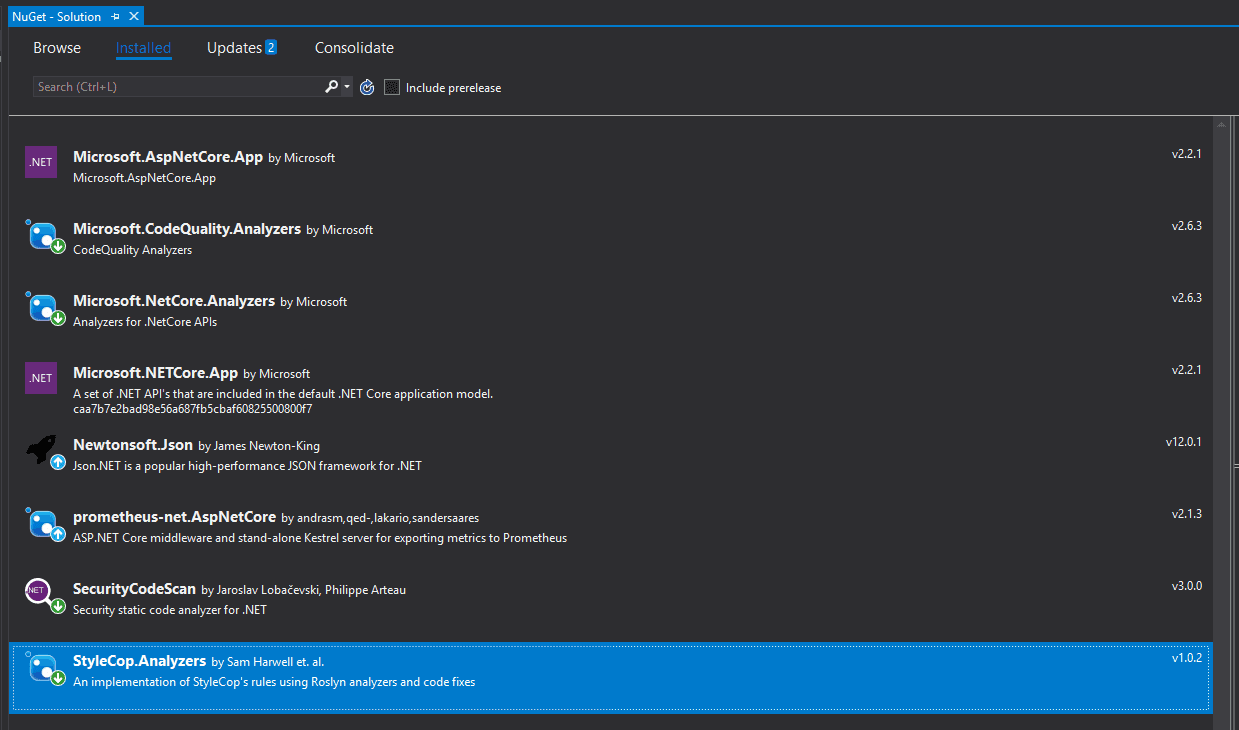Select the Microsoft.CodeQuality.Analyzers package name
1239x730 pixels.
tap(187, 229)
